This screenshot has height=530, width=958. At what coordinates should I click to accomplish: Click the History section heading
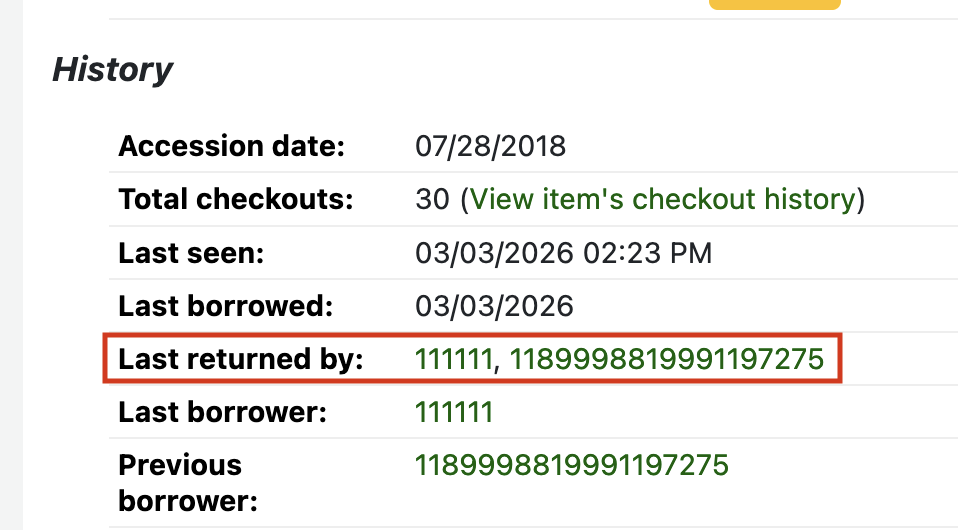[112, 70]
